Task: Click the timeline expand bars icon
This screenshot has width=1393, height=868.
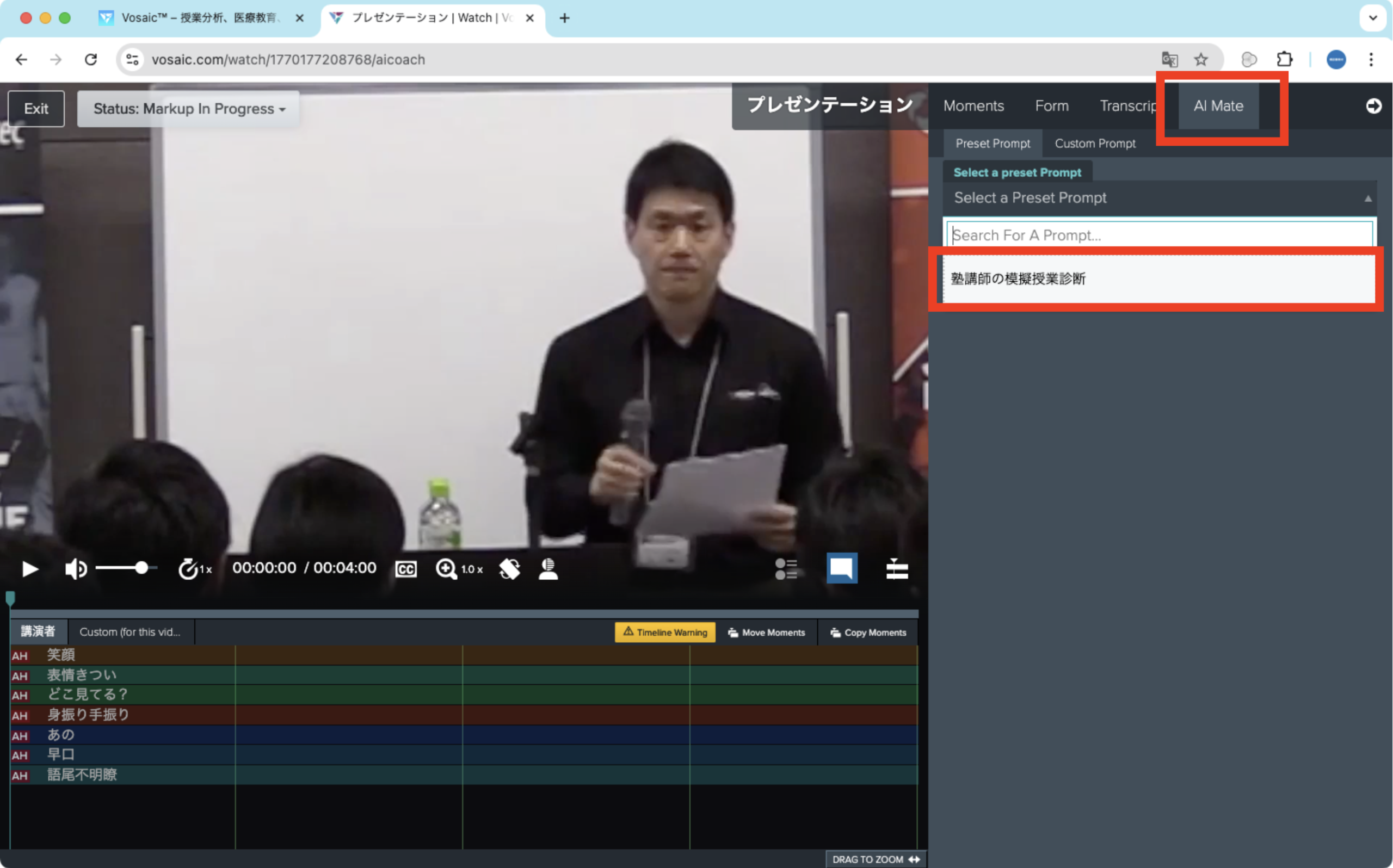Action: [x=896, y=569]
